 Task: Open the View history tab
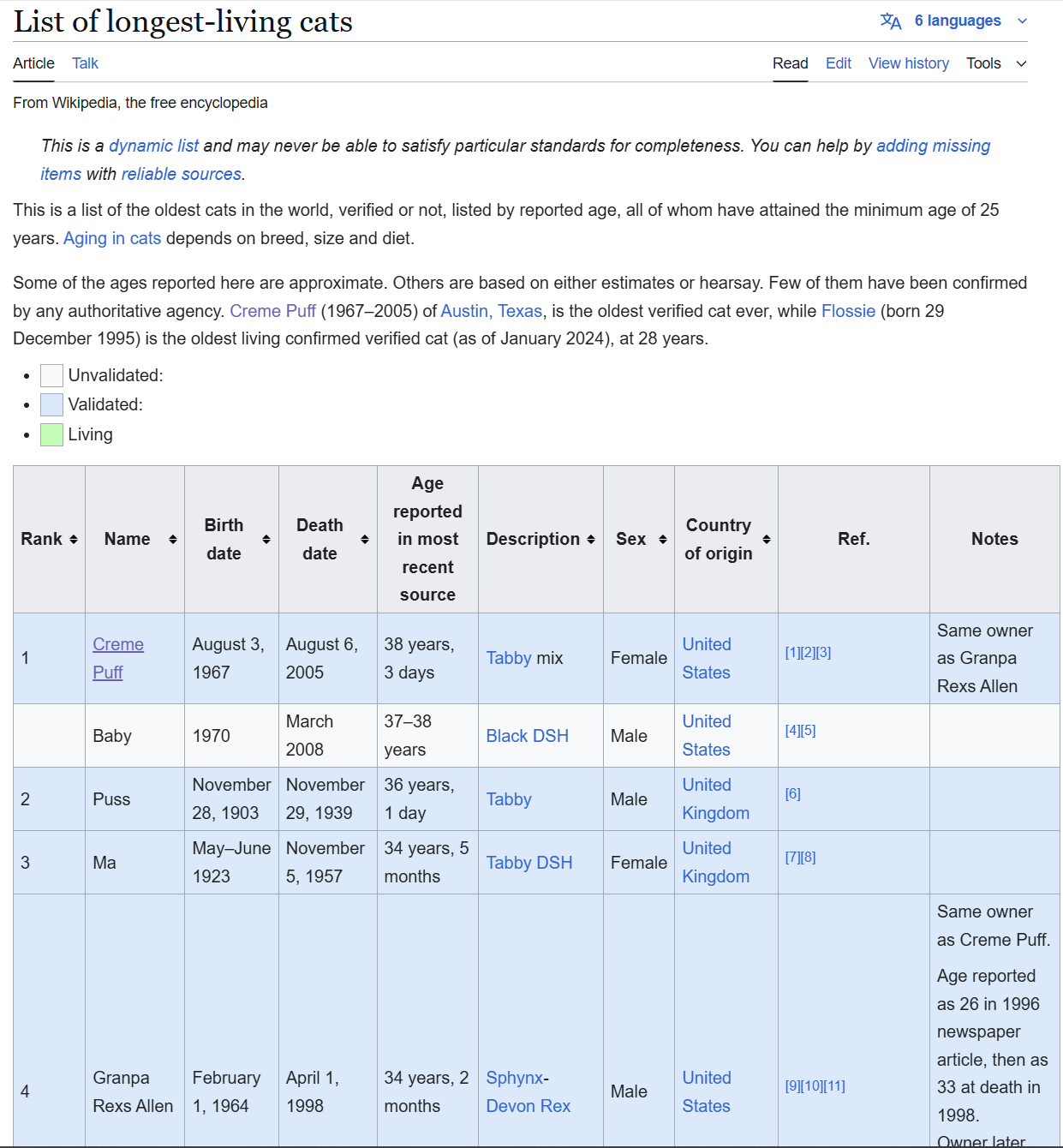[908, 63]
